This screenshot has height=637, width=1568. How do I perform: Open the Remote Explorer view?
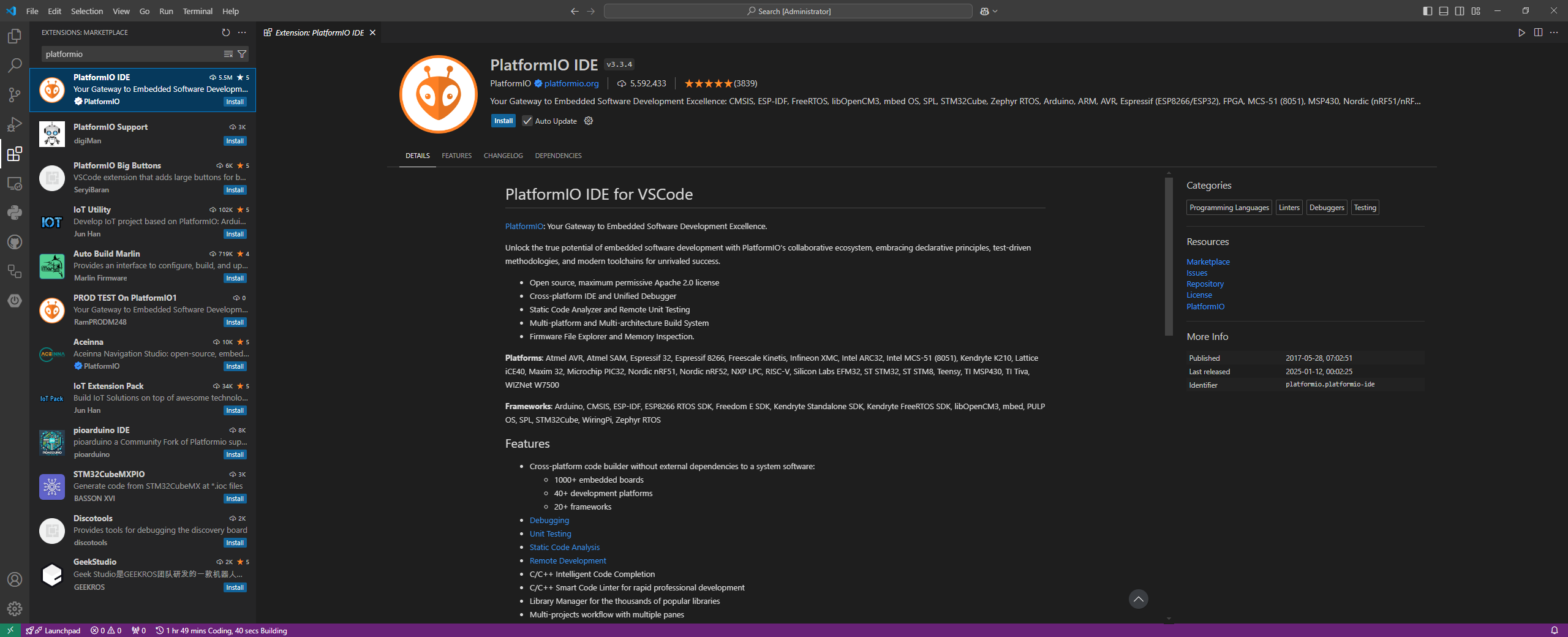tap(15, 183)
